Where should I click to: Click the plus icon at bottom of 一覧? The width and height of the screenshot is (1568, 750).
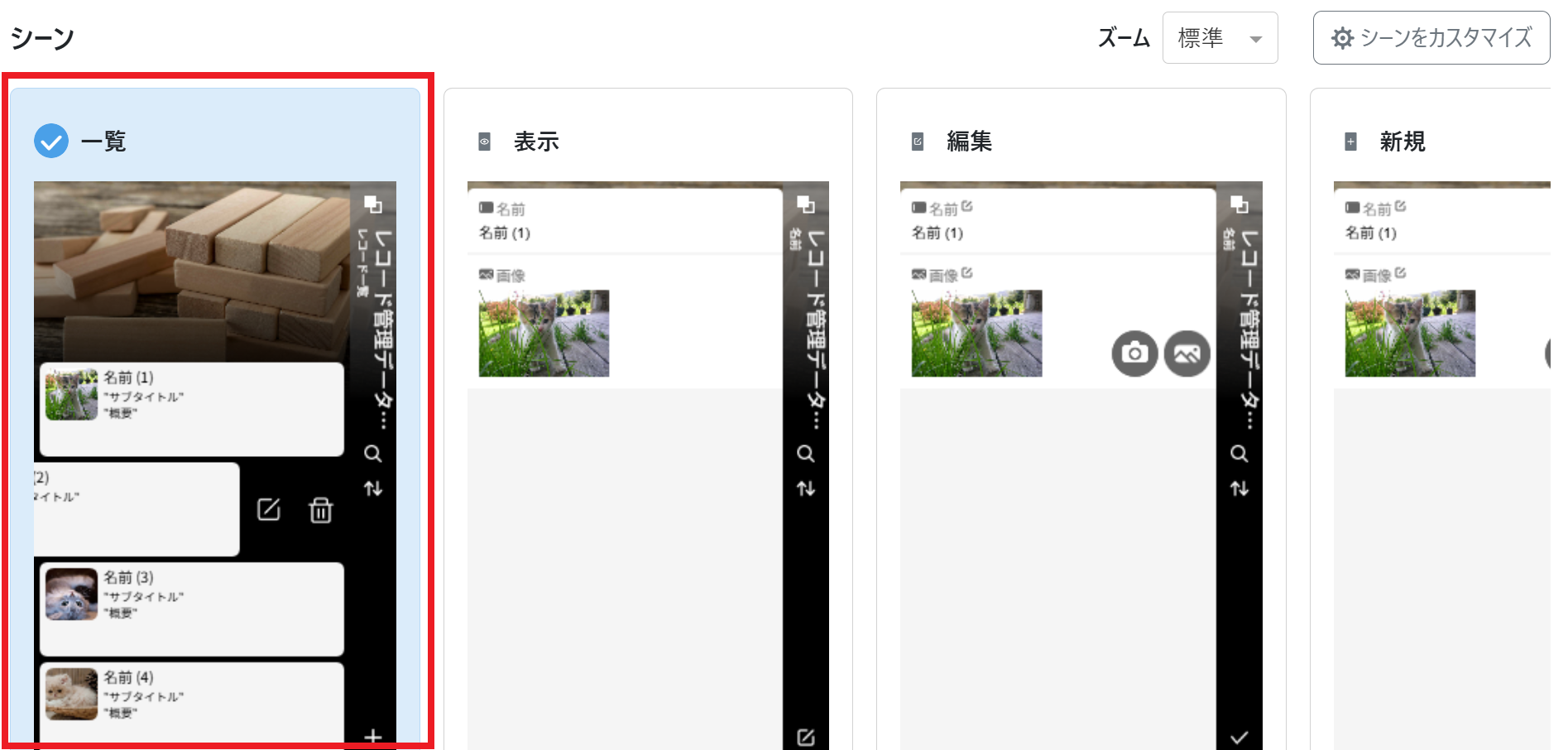coord(373,736)
